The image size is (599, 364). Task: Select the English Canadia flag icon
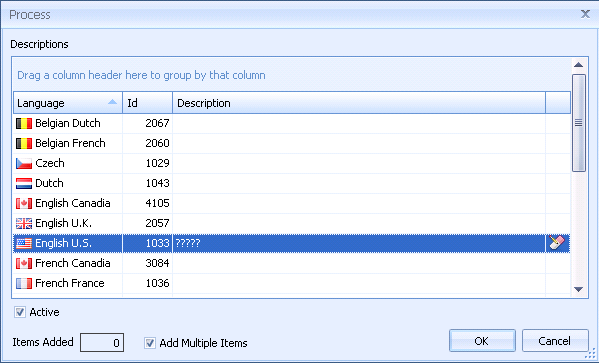(24, 203)
